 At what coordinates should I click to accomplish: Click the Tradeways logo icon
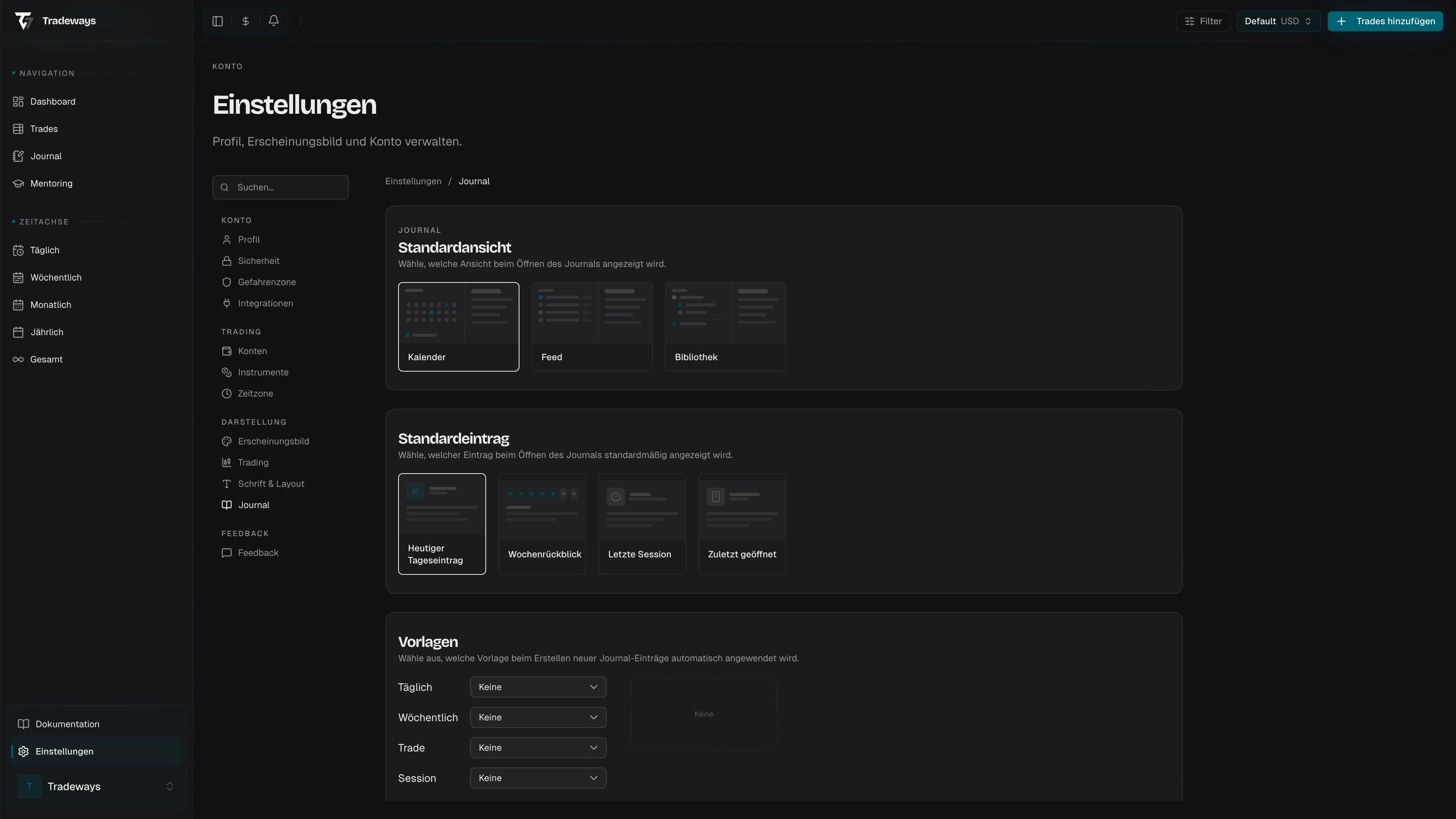tap(24, 21)
